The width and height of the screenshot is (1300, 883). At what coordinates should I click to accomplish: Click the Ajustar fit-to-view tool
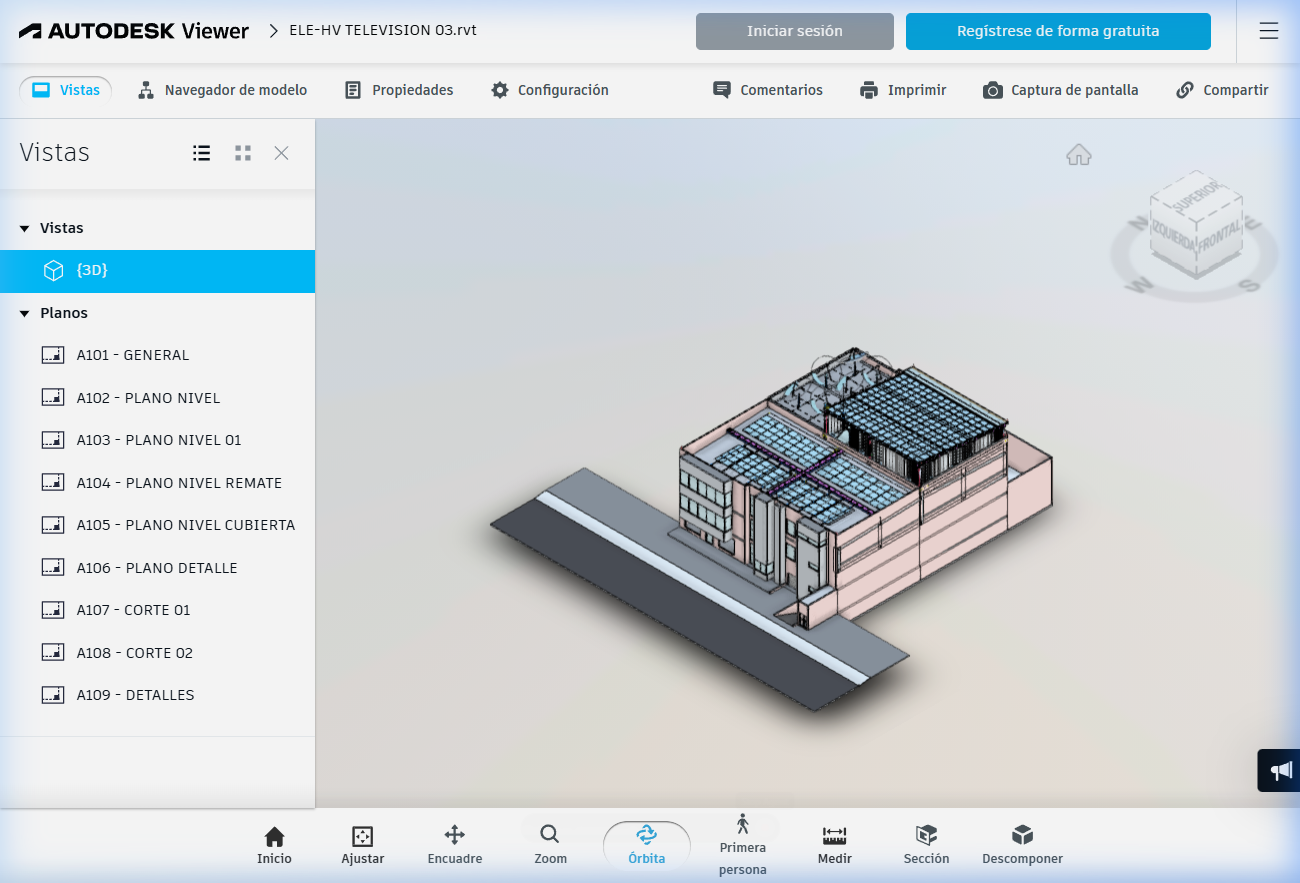click(362, 845)
